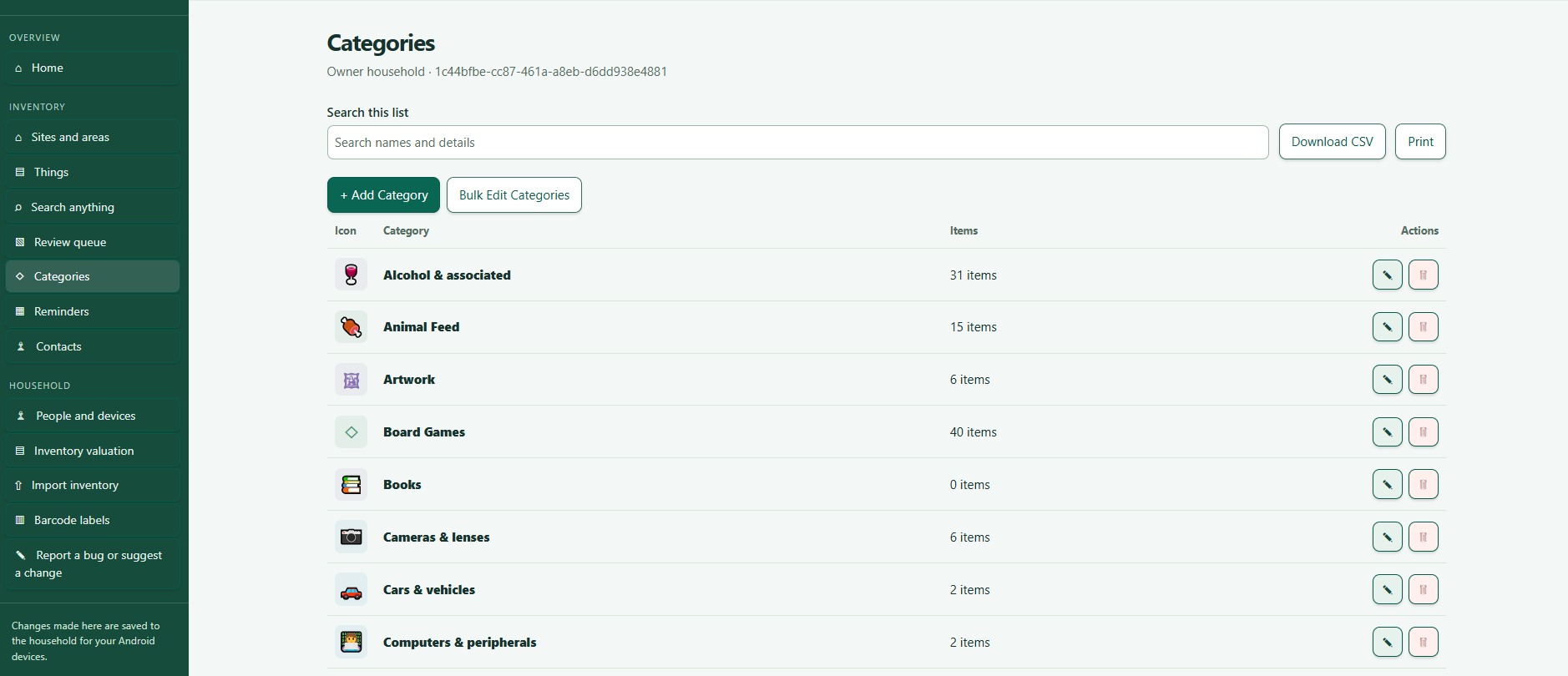Click the Board Games category name
The height and width of the screenshot is (676, 1568).
[x=424, y=431]
